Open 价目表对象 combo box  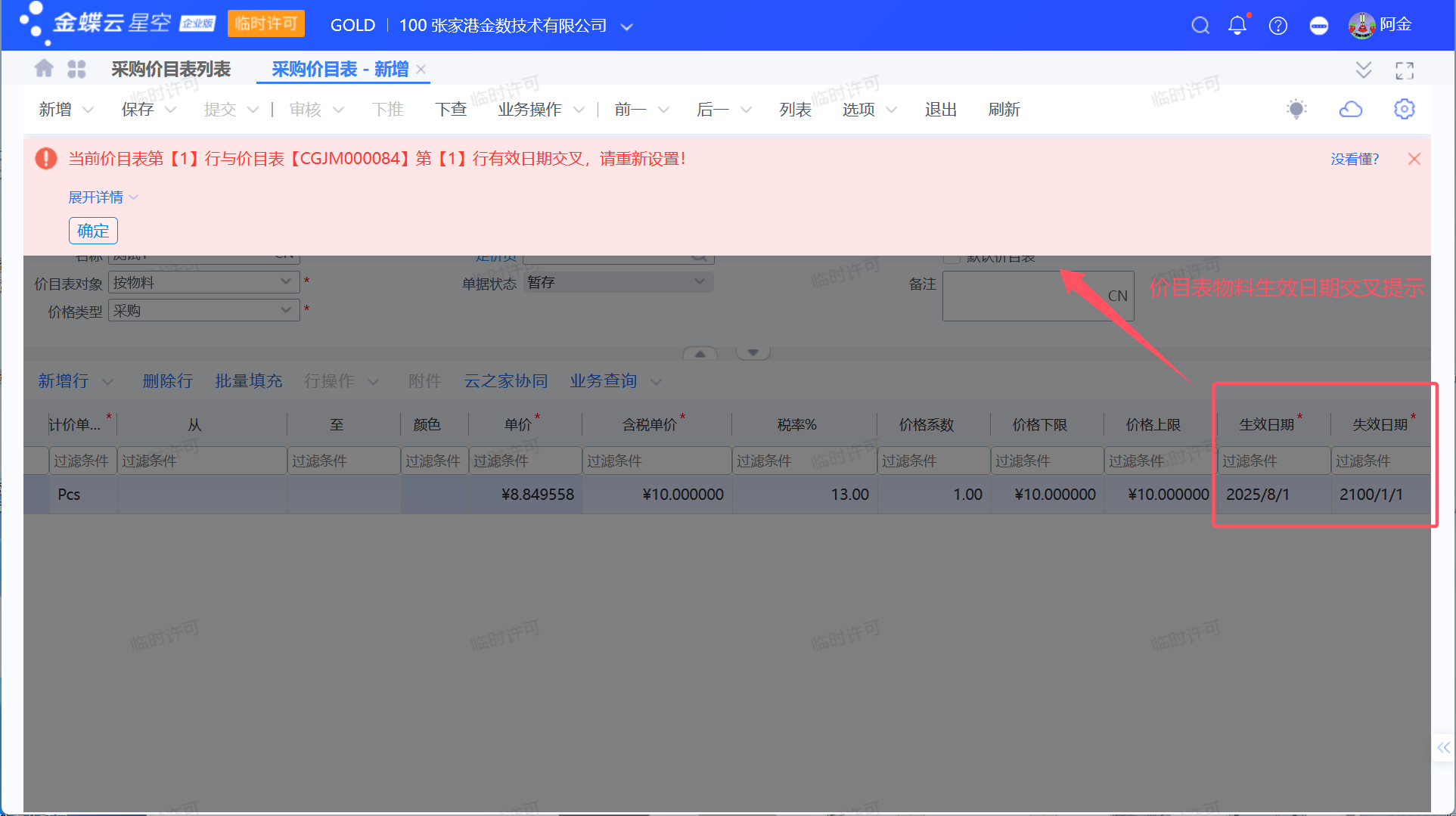click(x=204, y=282)
